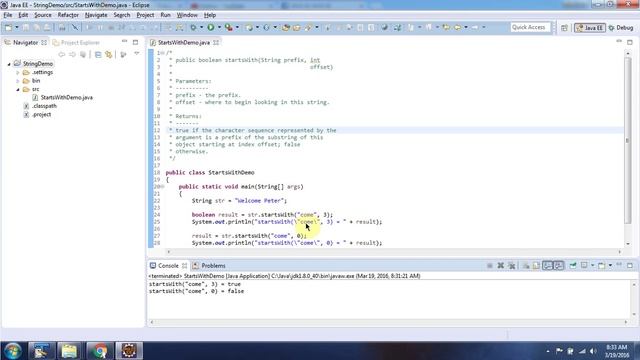Open File Explorer from the taskbar
The width and height of the screenshot is (640, 360).
(69, 351)
